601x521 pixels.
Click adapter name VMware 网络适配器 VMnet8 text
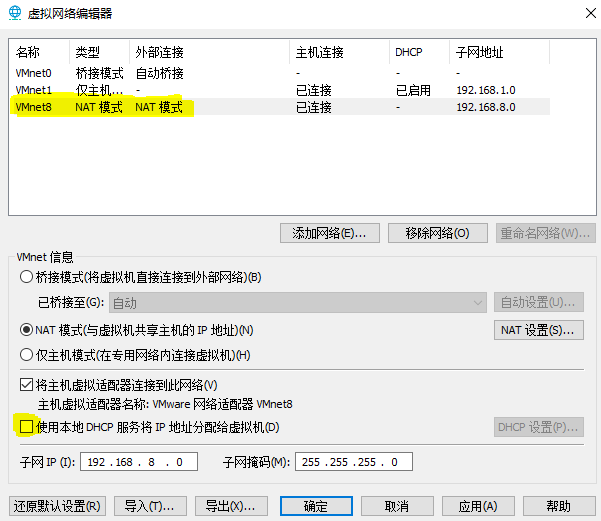(222, 404)
